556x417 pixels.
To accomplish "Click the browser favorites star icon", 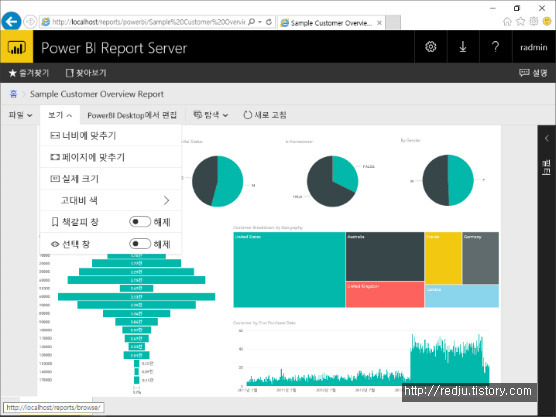I will [x=521, y=22].
